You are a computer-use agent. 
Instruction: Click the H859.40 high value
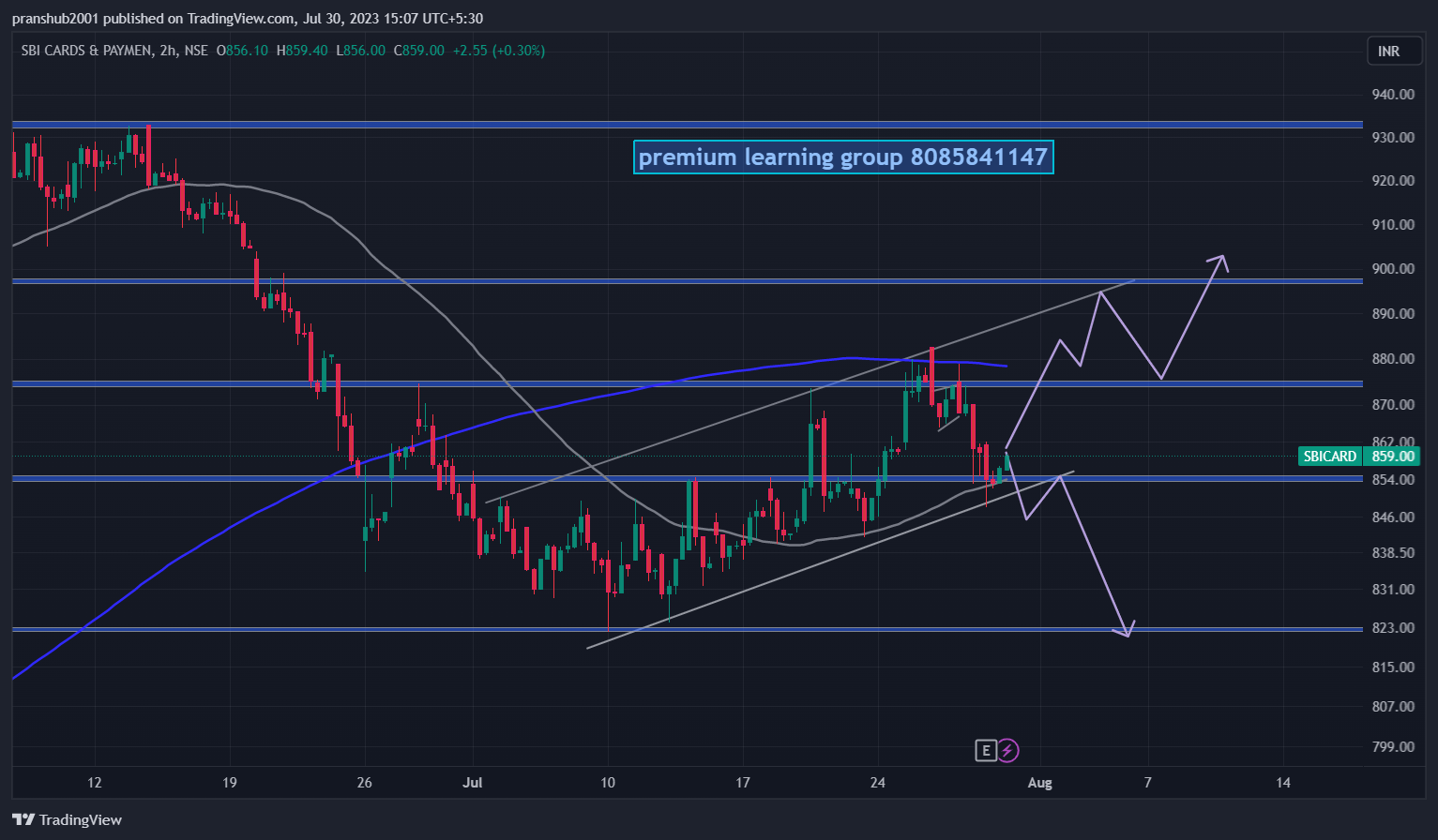click(302, 51)
